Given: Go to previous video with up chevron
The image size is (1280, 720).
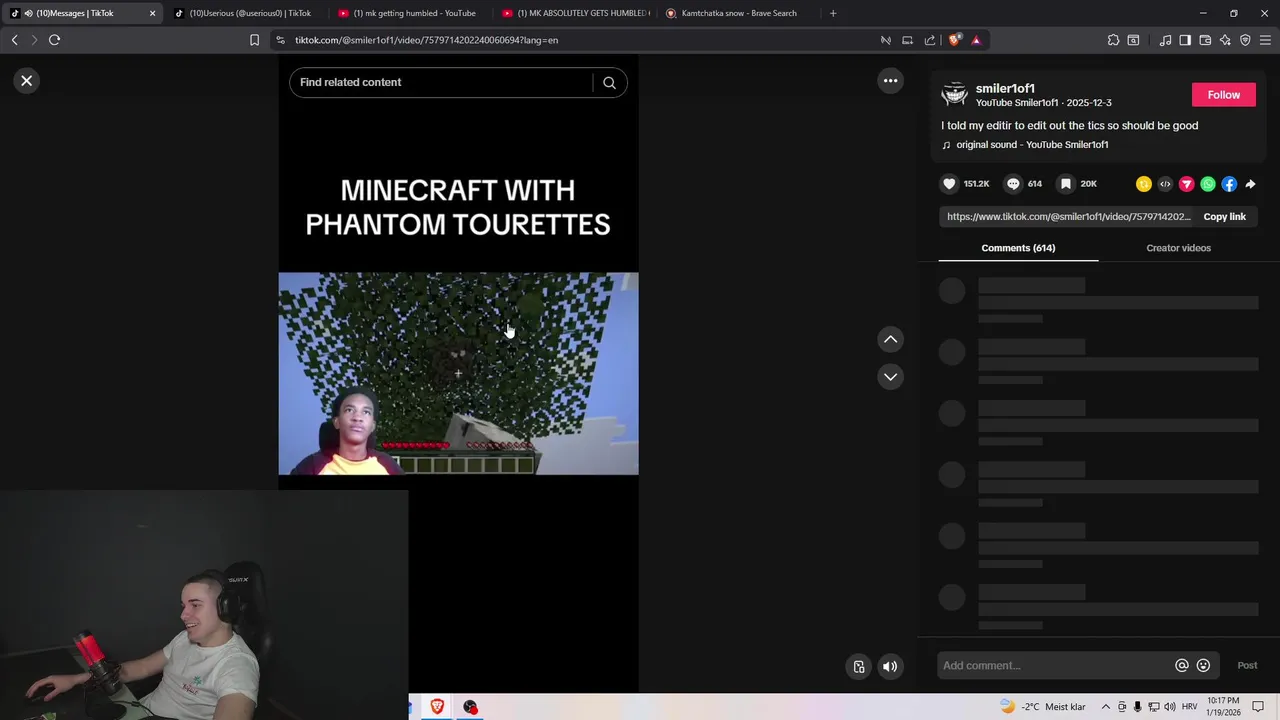Looking at the screenshot, I should point(890,340).
